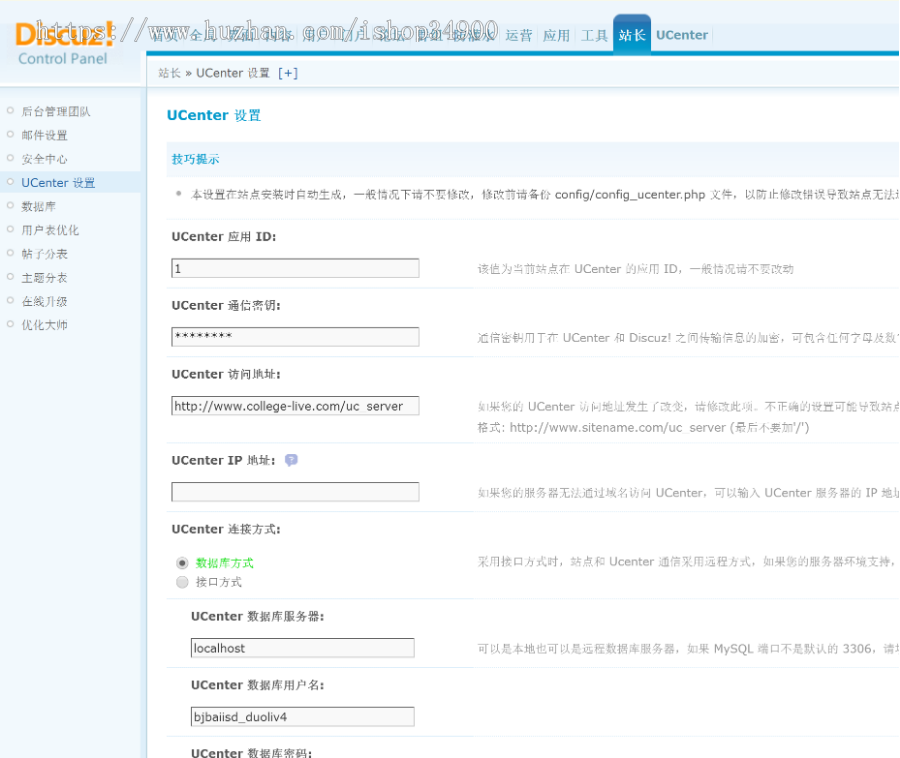
Task: Select the 接口方式 connection option
Action: (182, 580)
